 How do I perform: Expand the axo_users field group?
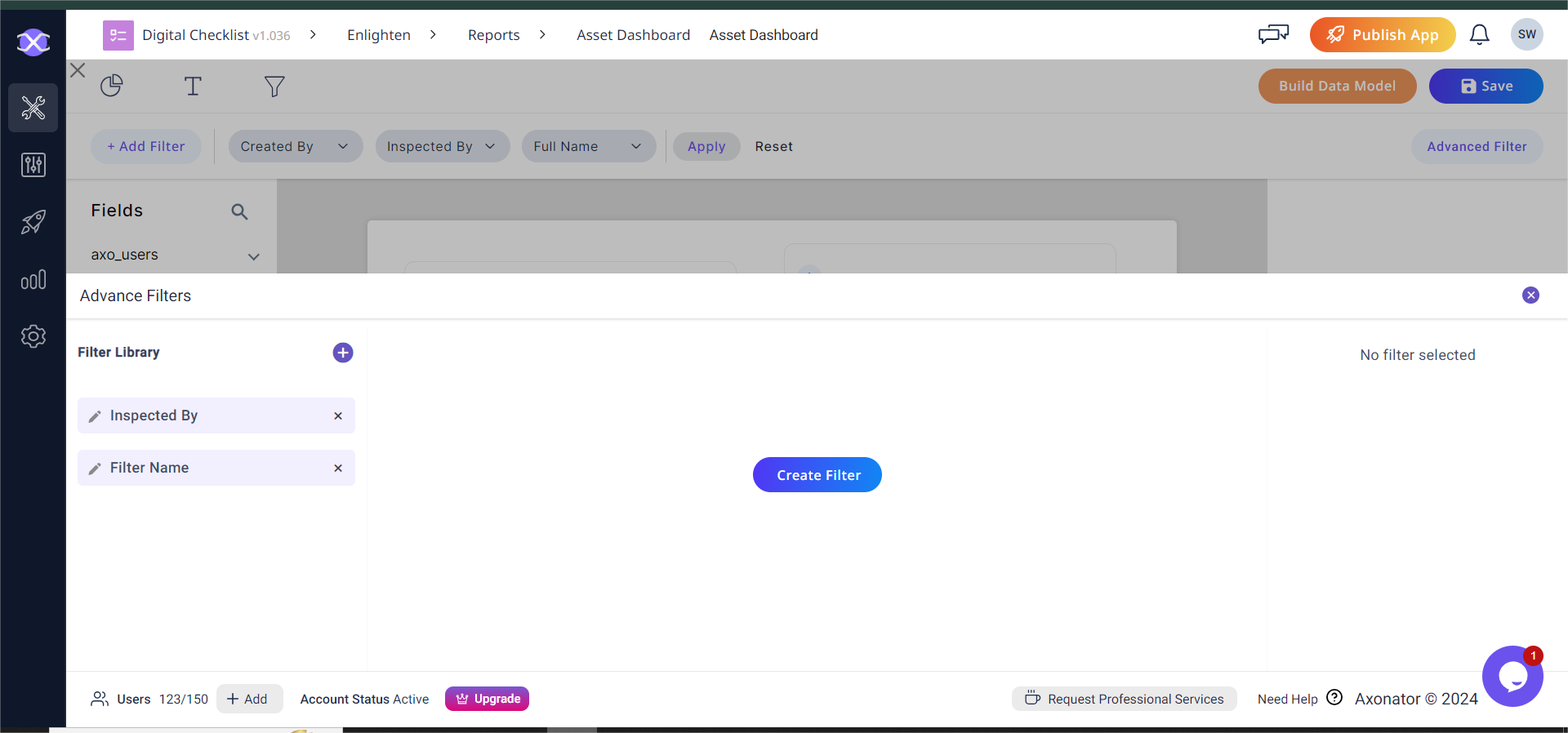(x=253, y=256)
